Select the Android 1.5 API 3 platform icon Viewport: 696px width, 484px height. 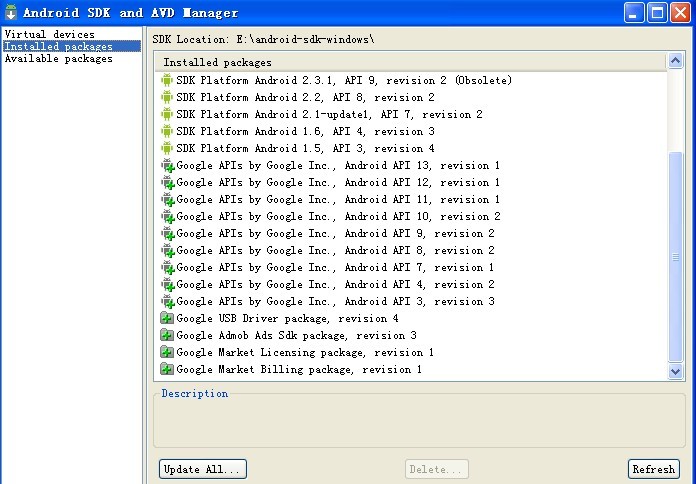167,148
